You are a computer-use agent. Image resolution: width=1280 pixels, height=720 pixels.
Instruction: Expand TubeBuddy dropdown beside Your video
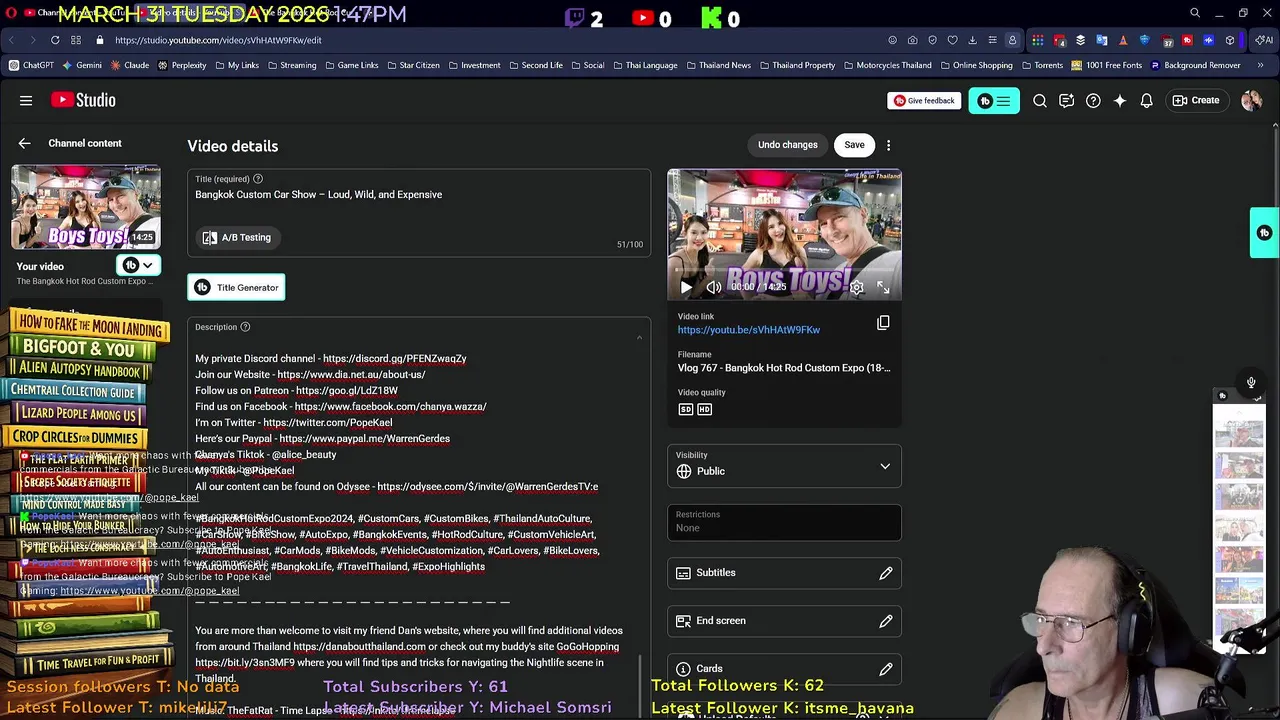138,265
